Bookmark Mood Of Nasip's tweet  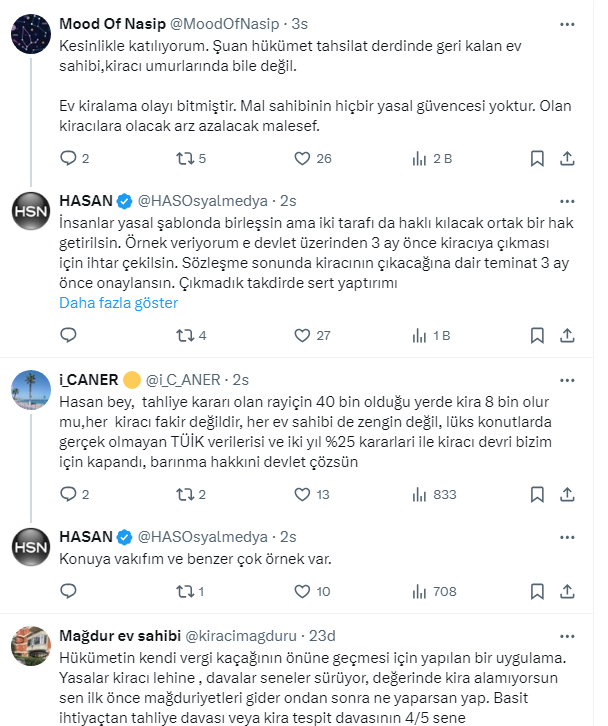pos(537,158)
